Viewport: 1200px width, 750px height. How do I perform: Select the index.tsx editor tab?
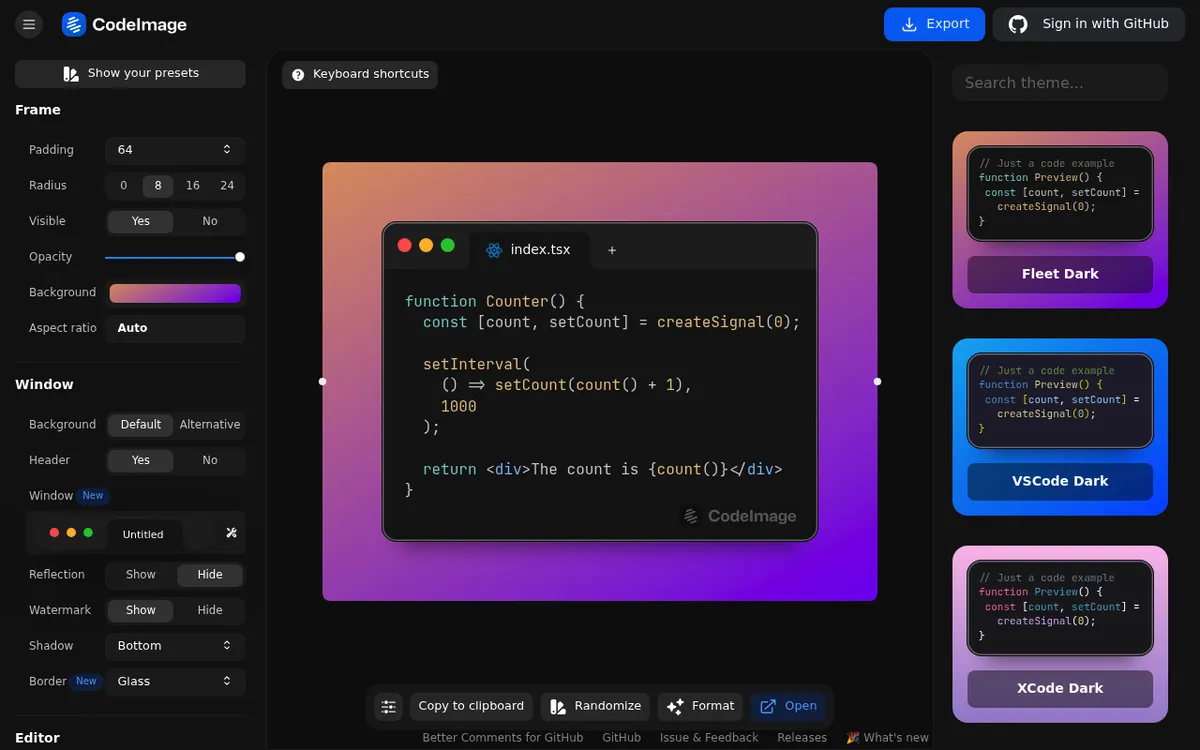529,250
